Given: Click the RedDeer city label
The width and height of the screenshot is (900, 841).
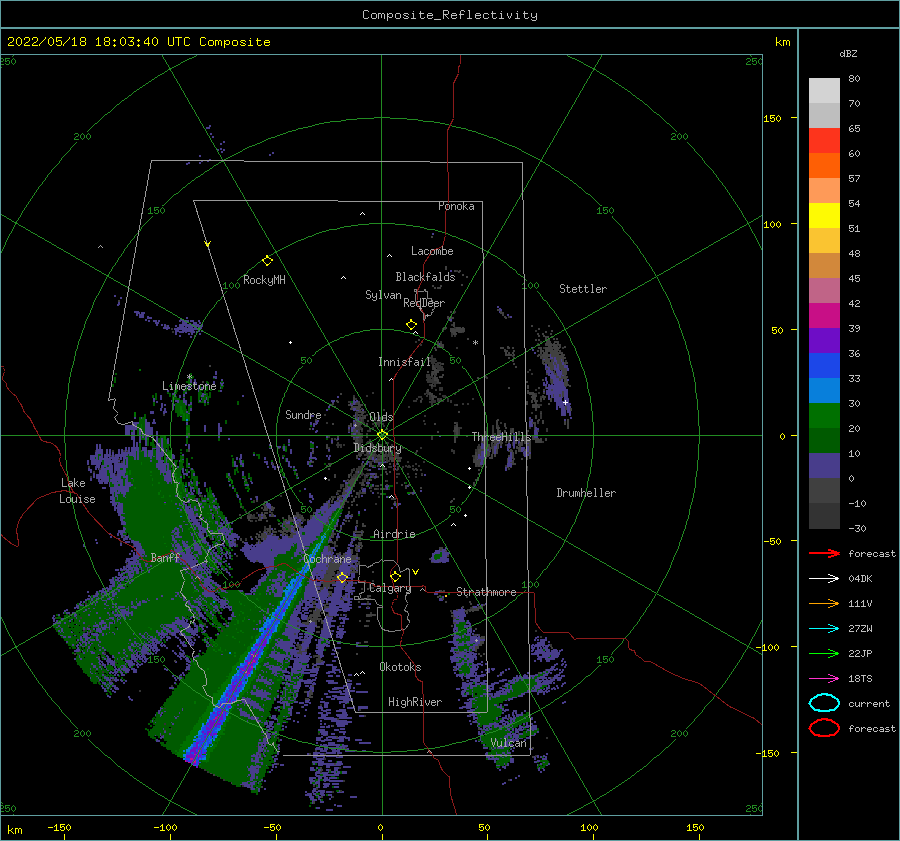Looking at the screenshot, I should (424, 303).
